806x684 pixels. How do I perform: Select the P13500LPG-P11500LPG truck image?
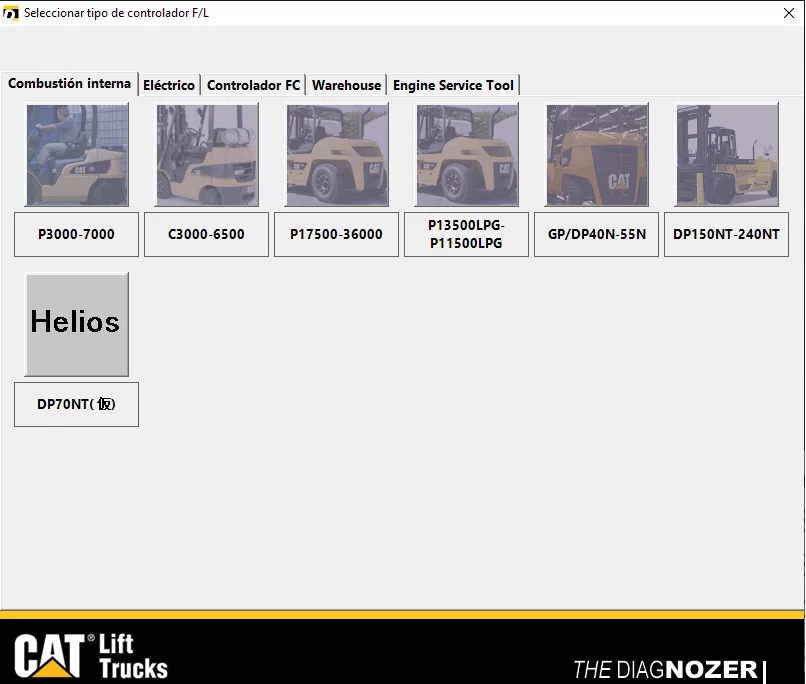pyautogui.click(x=466, y=154)
